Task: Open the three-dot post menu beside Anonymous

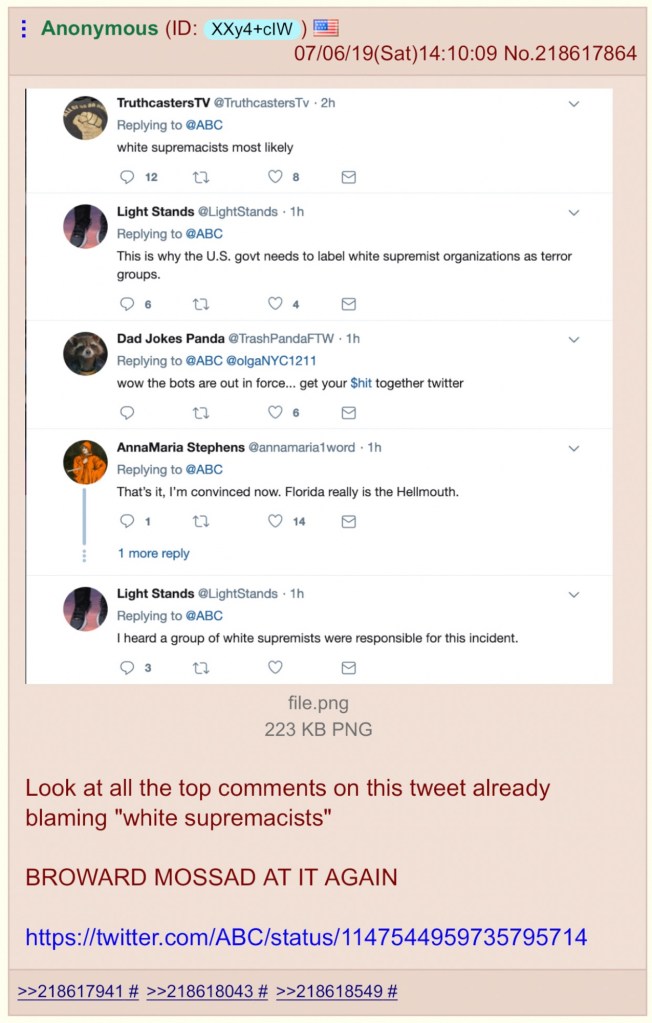Action: (x=24, y=29)
